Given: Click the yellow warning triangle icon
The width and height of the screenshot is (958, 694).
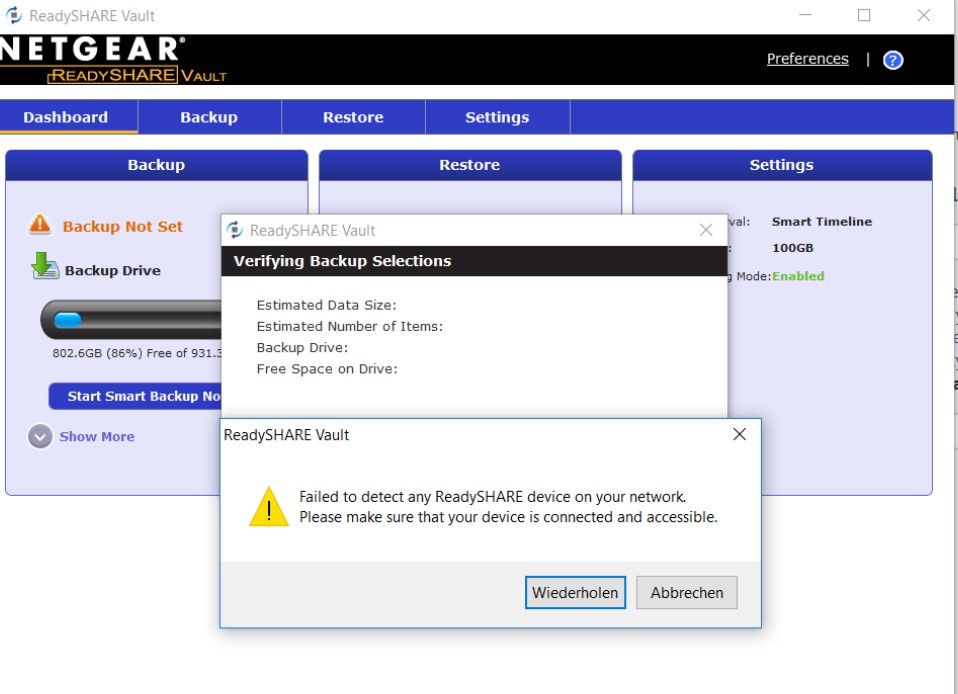Looking at the screenshot, I should pos(269,506).
